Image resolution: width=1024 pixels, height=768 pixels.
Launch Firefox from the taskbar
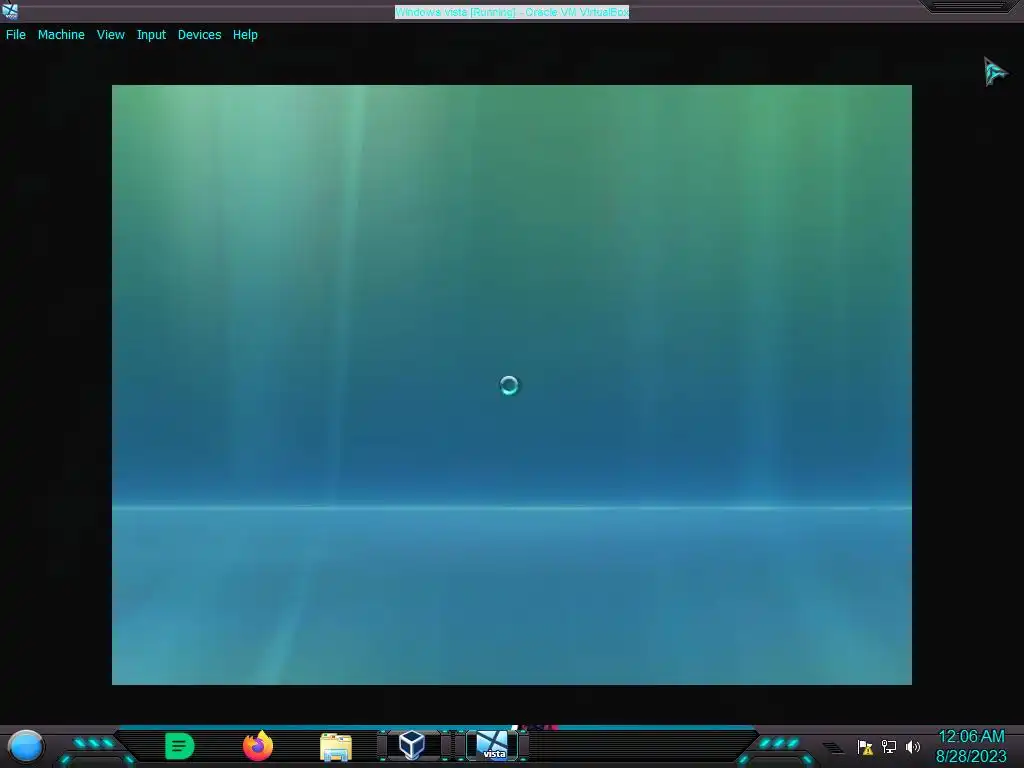tap(258, 746)
